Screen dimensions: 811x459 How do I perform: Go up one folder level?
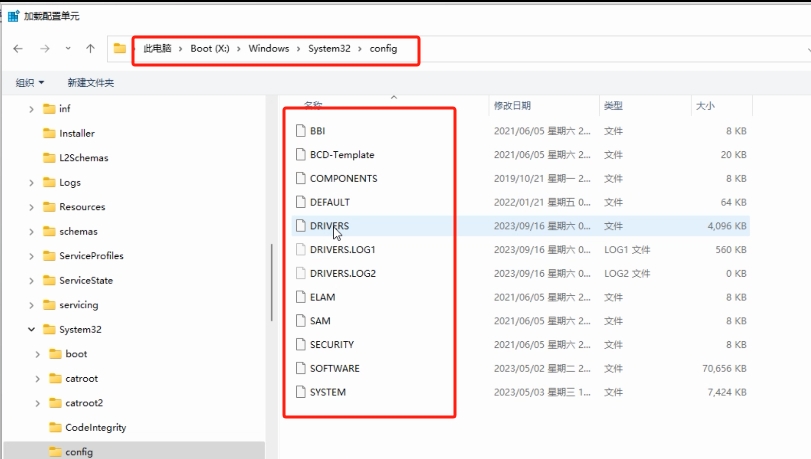(91, 49)
